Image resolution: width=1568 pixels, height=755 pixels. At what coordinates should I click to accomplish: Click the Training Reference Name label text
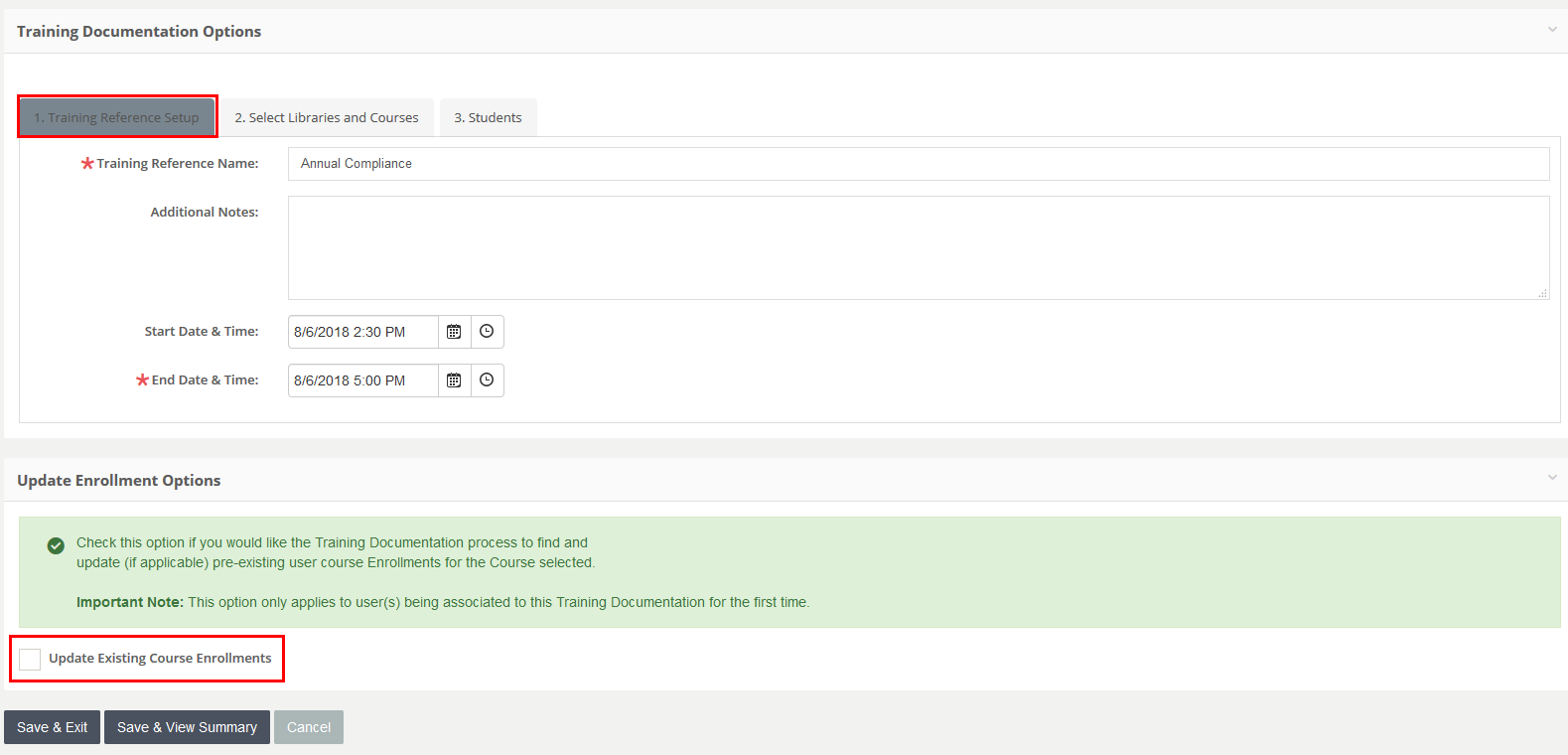coord(177,164)
